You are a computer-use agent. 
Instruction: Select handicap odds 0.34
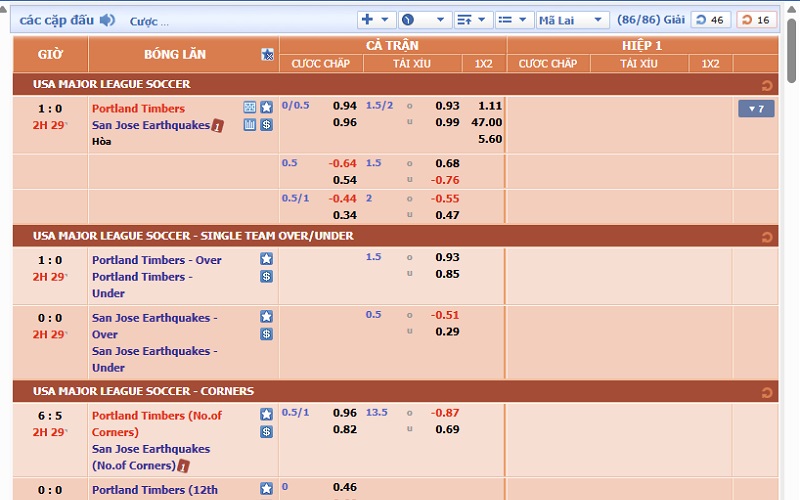344,215
